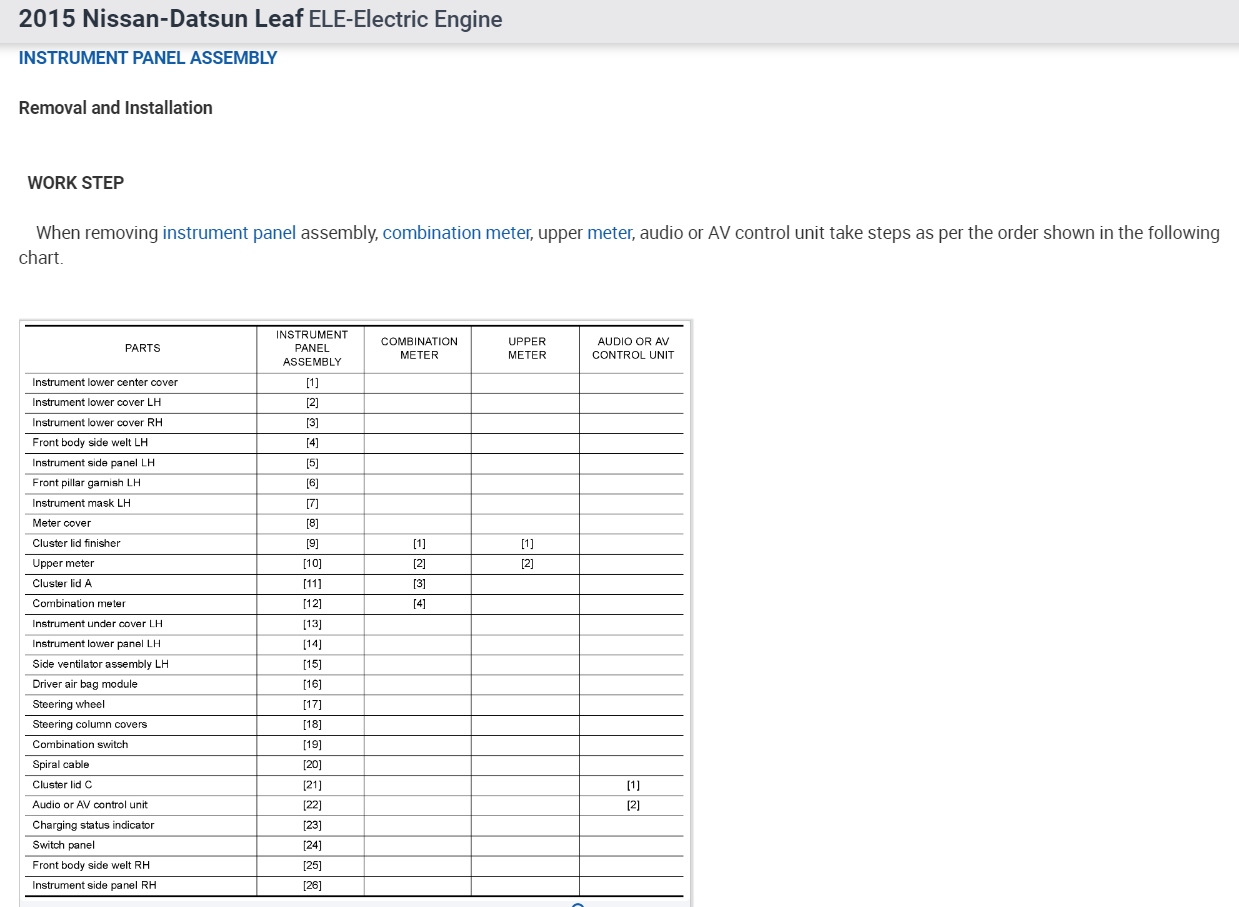Click the Spiral cable row label
The image size is (1239, 907).
61,764
